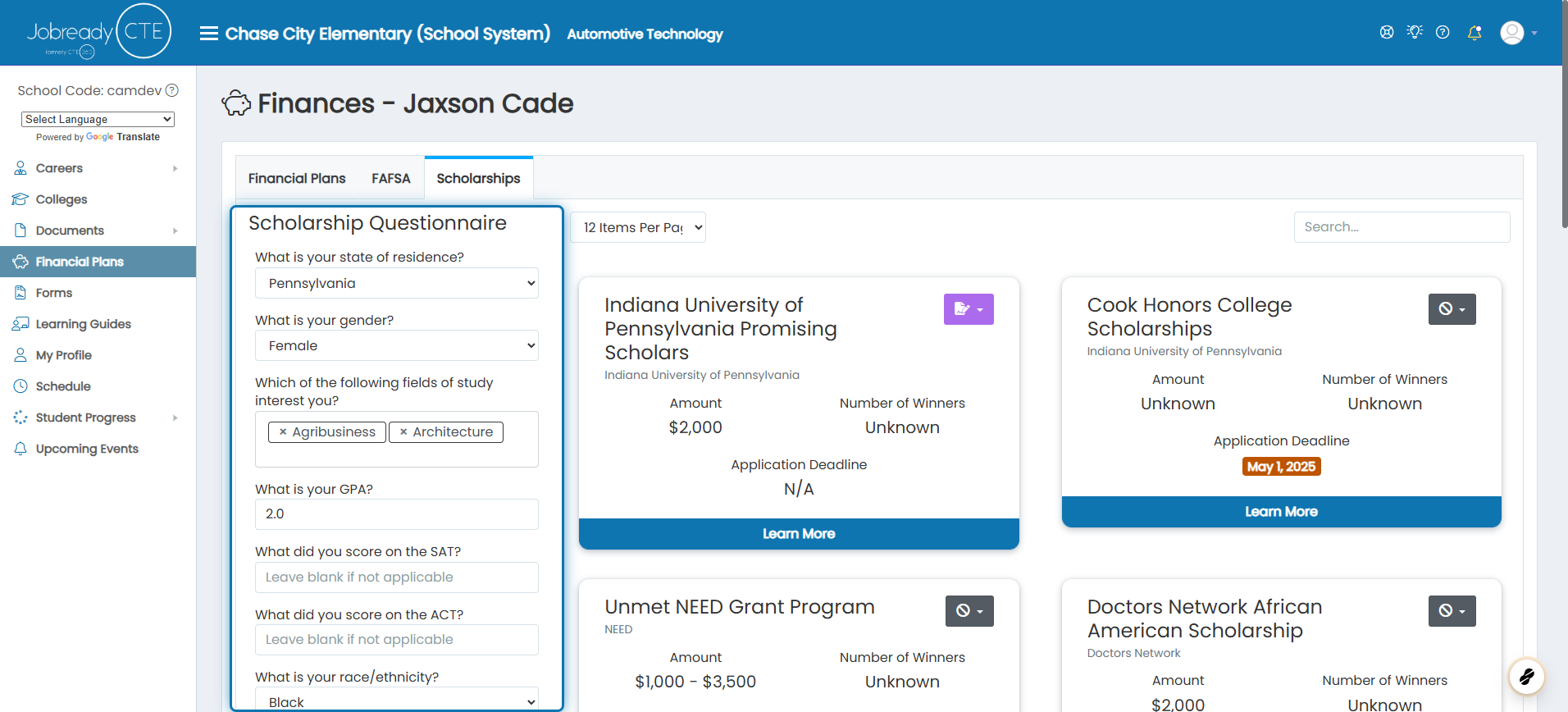Open the gender dropdown showing Female
The width and height of the screenshot is (1568, 712).
tap(397, 345)
